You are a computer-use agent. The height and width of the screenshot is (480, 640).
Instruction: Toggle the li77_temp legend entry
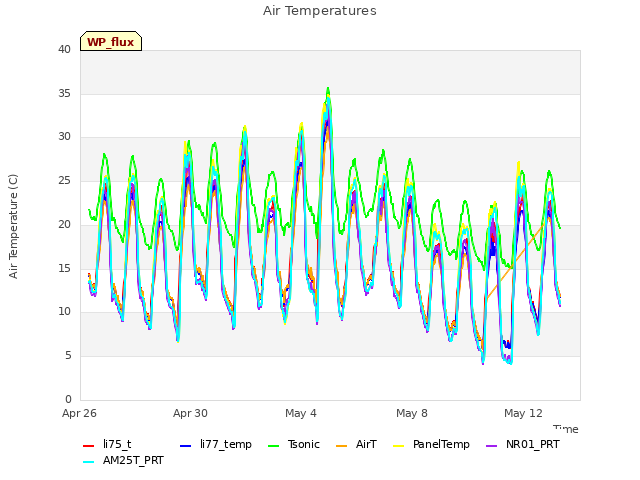tap(216, 444)
